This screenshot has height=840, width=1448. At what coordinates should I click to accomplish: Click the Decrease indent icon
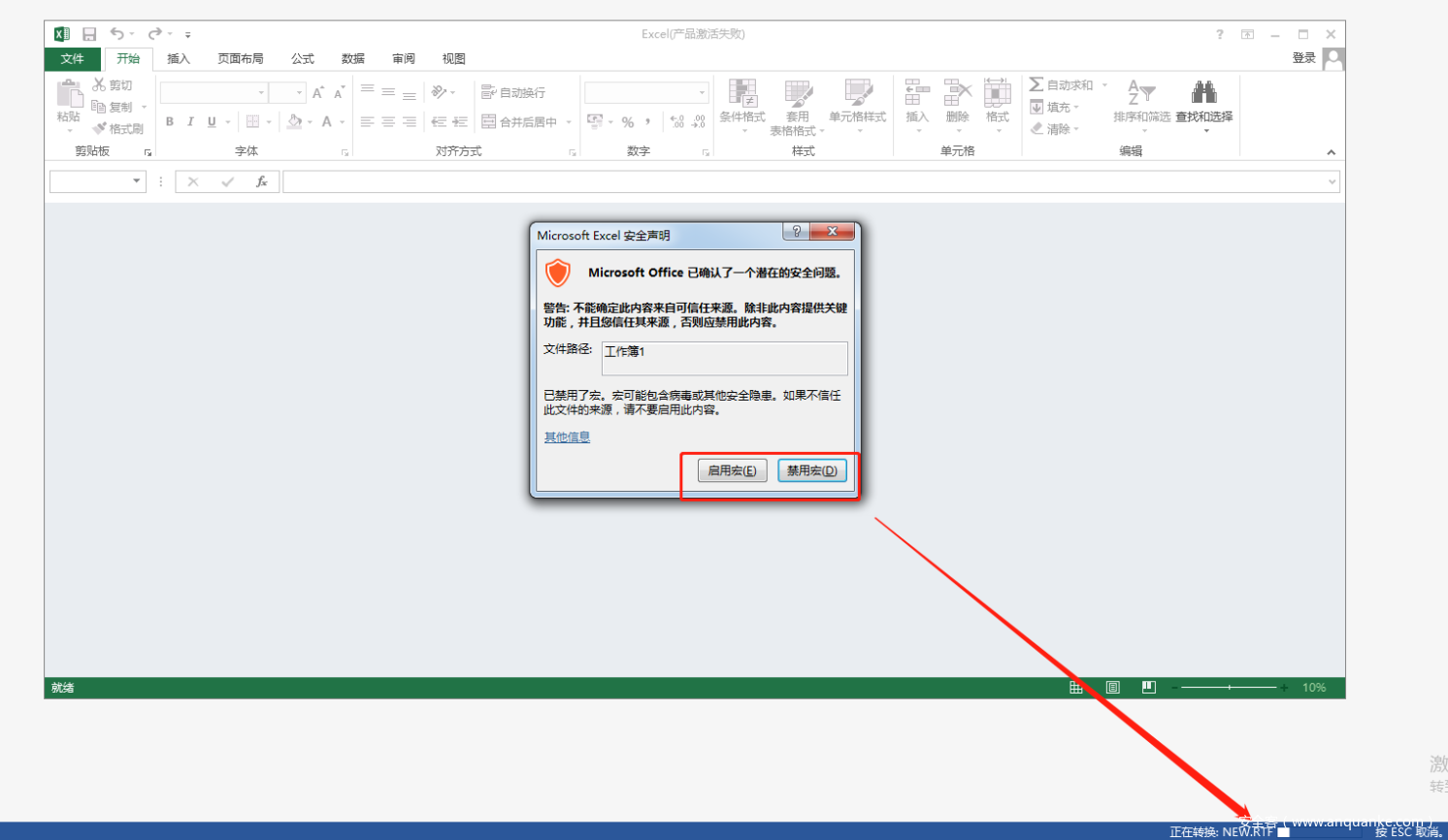point(439,121)
